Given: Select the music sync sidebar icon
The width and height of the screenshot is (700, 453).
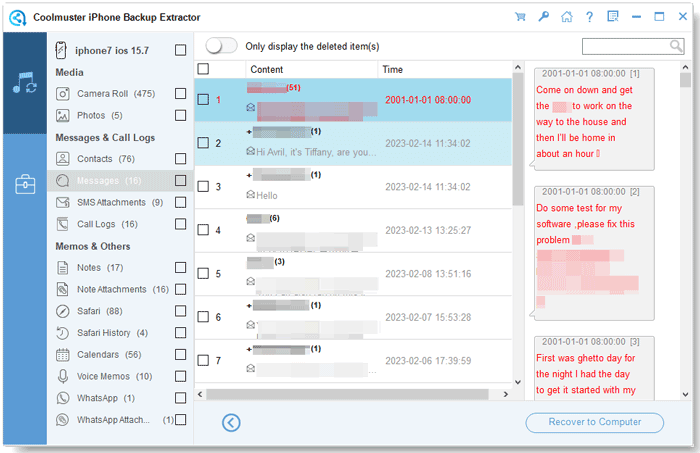Looking at the screenshot, I should point(25,83).
